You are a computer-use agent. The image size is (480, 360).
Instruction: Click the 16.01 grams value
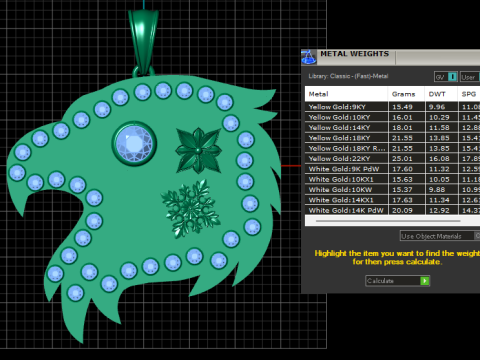(x=402, y=117)
